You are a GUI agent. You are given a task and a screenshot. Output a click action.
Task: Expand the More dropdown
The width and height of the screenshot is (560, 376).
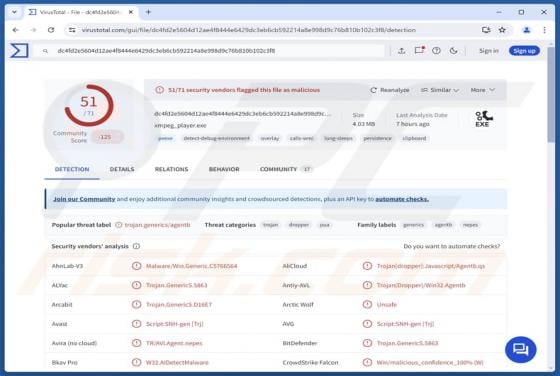482,90
